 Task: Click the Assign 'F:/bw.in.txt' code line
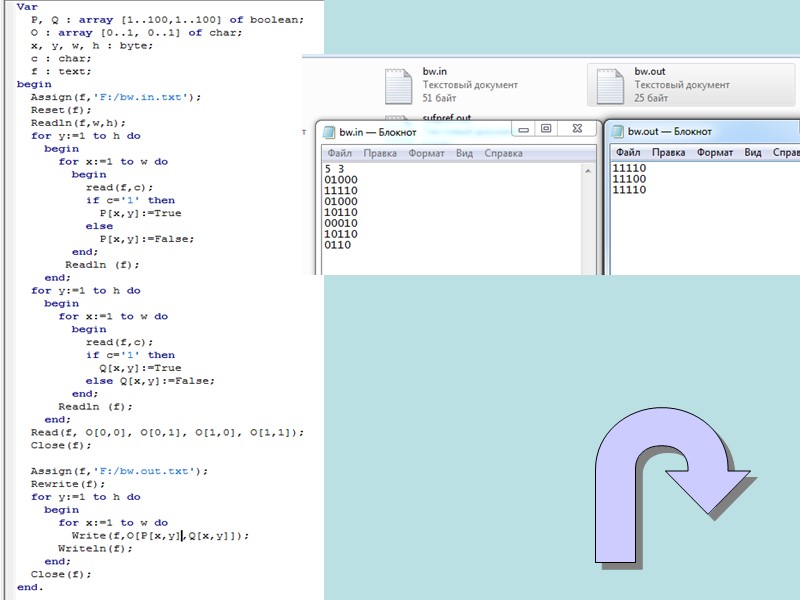[x=116, y=97]
